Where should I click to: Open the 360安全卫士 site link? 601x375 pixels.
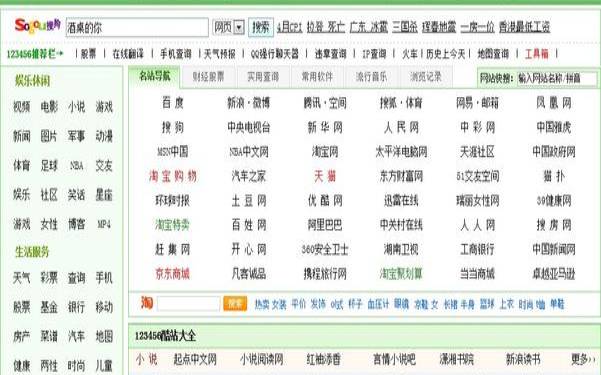click(325, 250)
